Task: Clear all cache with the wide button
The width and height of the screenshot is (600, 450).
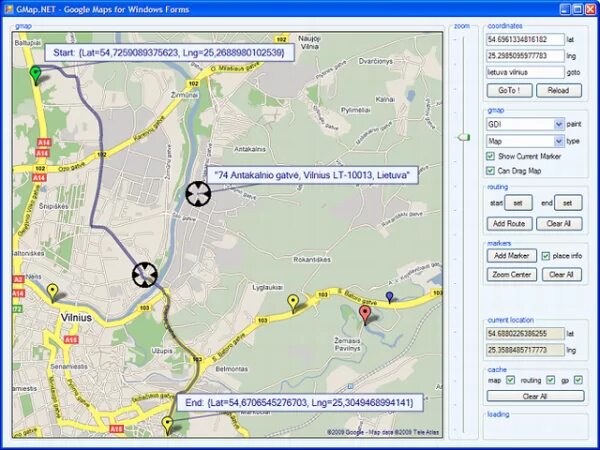Action: pos(535,396)
